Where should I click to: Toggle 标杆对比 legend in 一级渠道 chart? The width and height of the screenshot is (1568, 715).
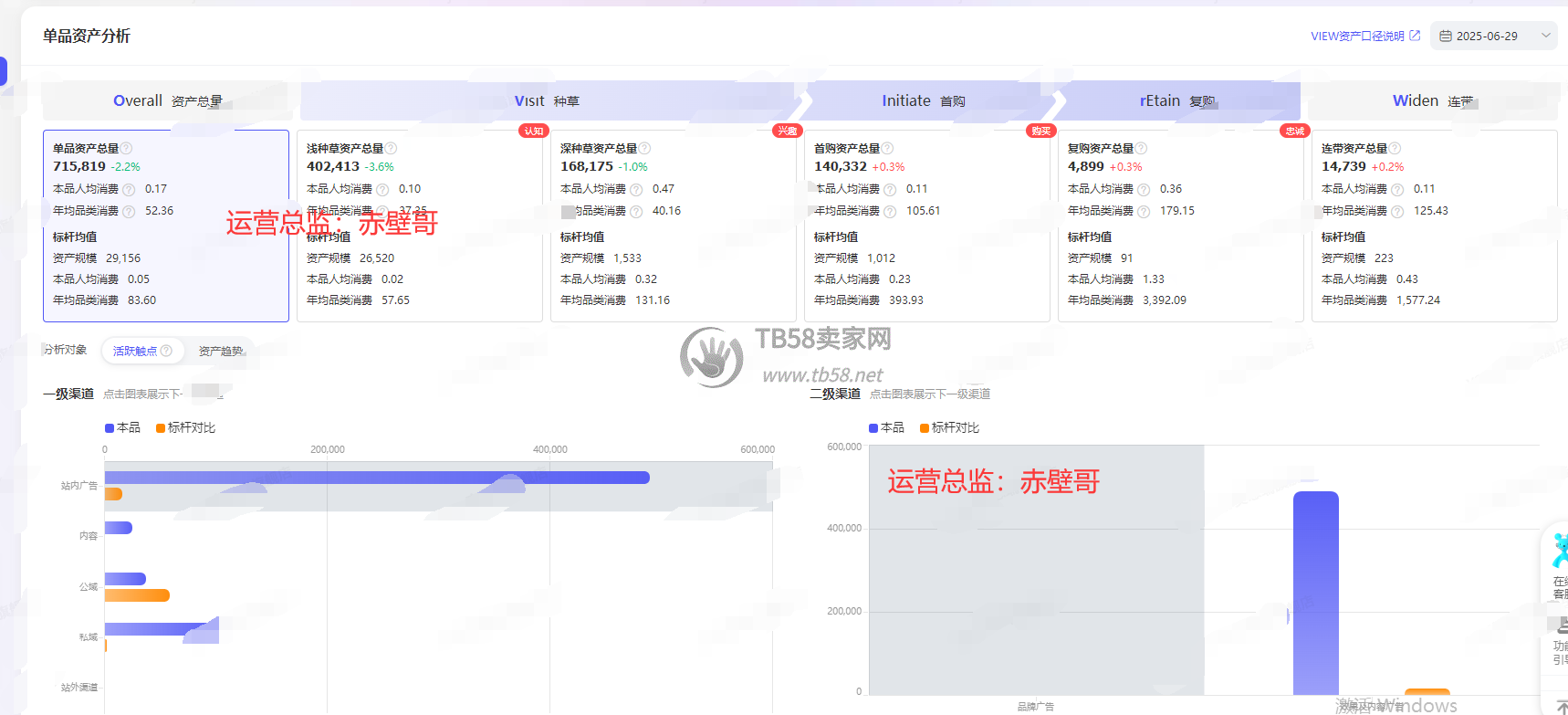[185, 427]
